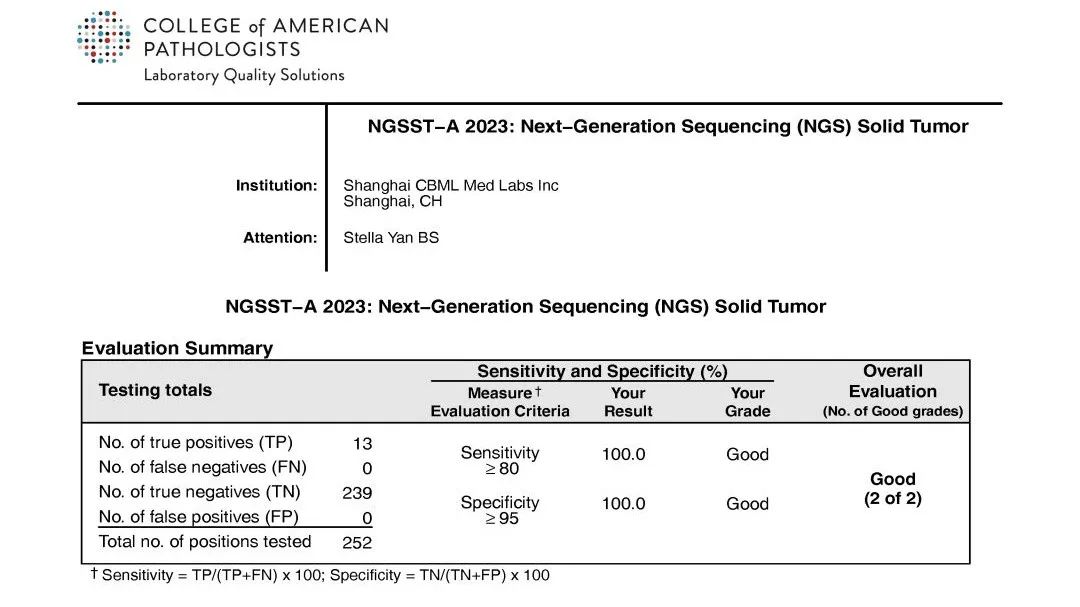Click the "Attention:" label
The width and height of the screenshot is (1080, 607).
(280, 238)
